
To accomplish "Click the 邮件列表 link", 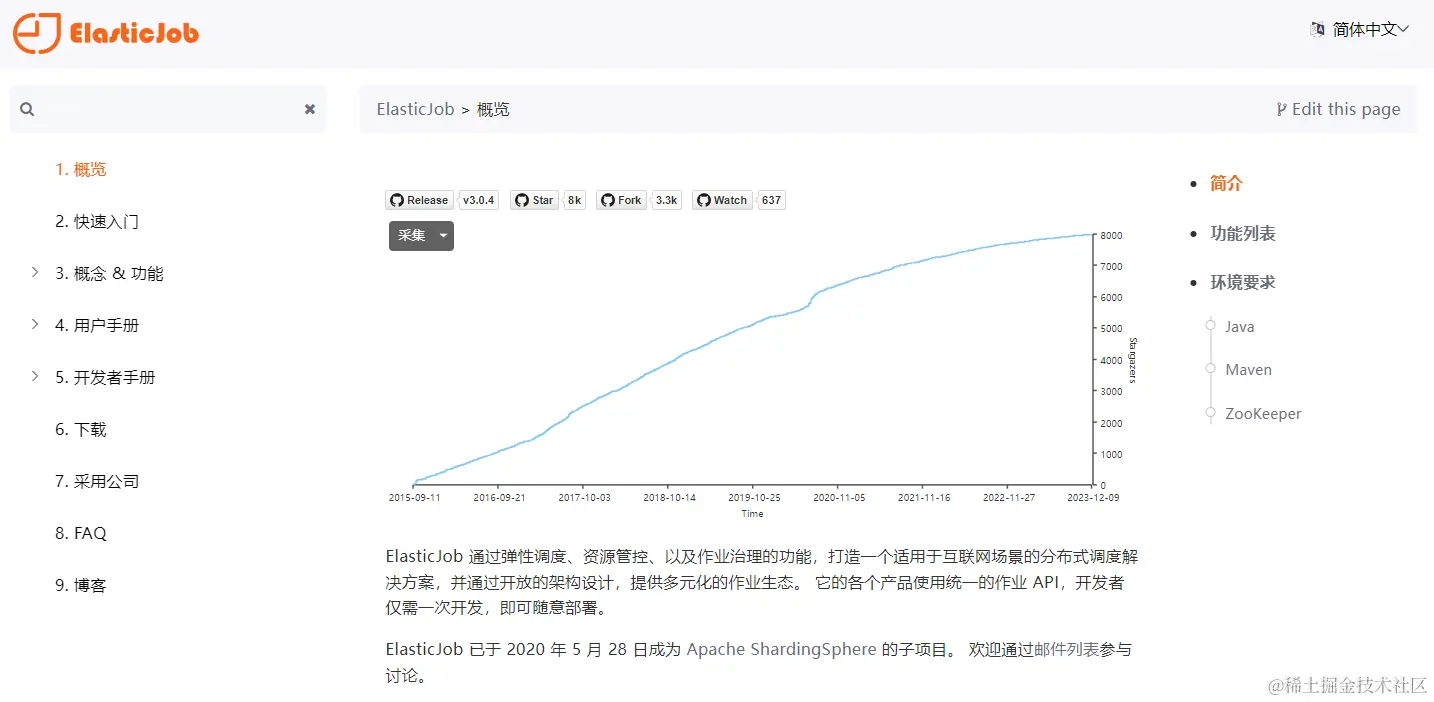I will coord(1068,649).
